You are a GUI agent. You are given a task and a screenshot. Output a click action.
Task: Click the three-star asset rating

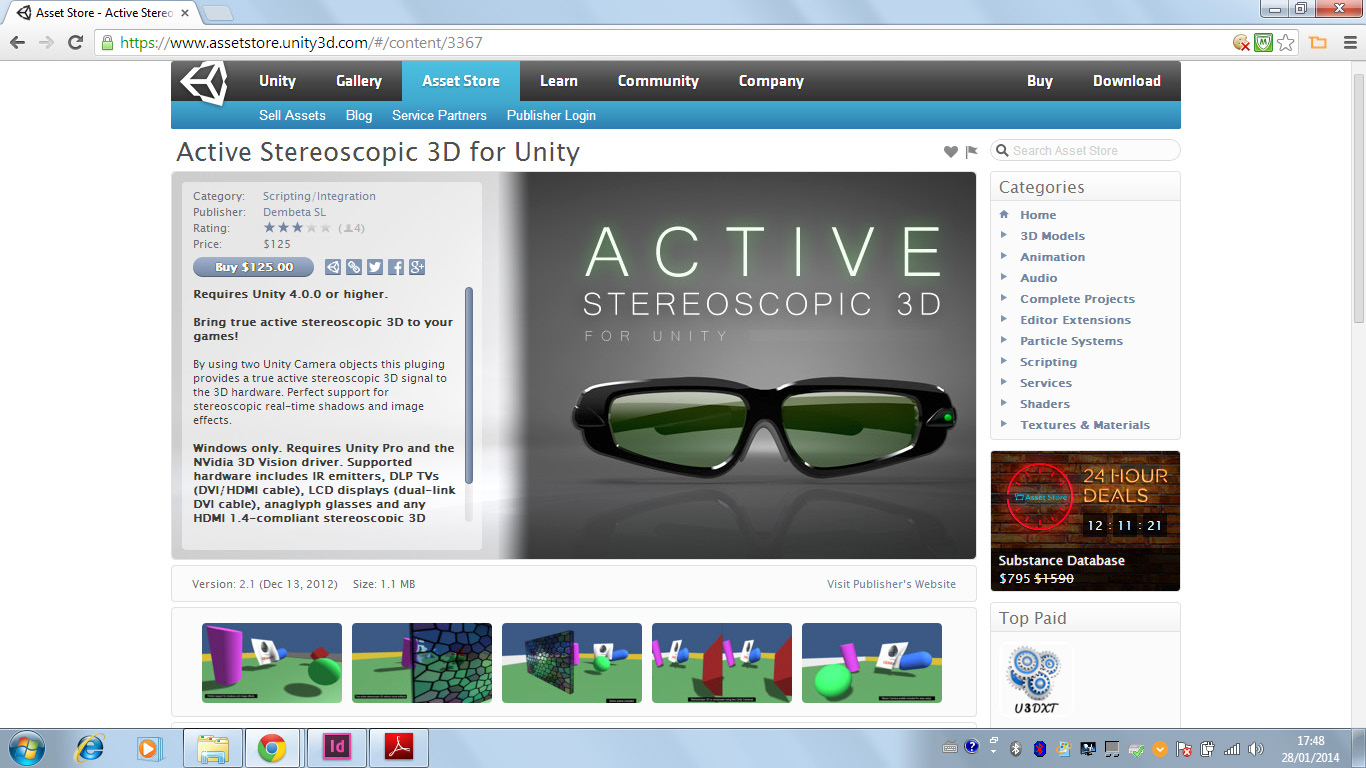coord(297,228)
